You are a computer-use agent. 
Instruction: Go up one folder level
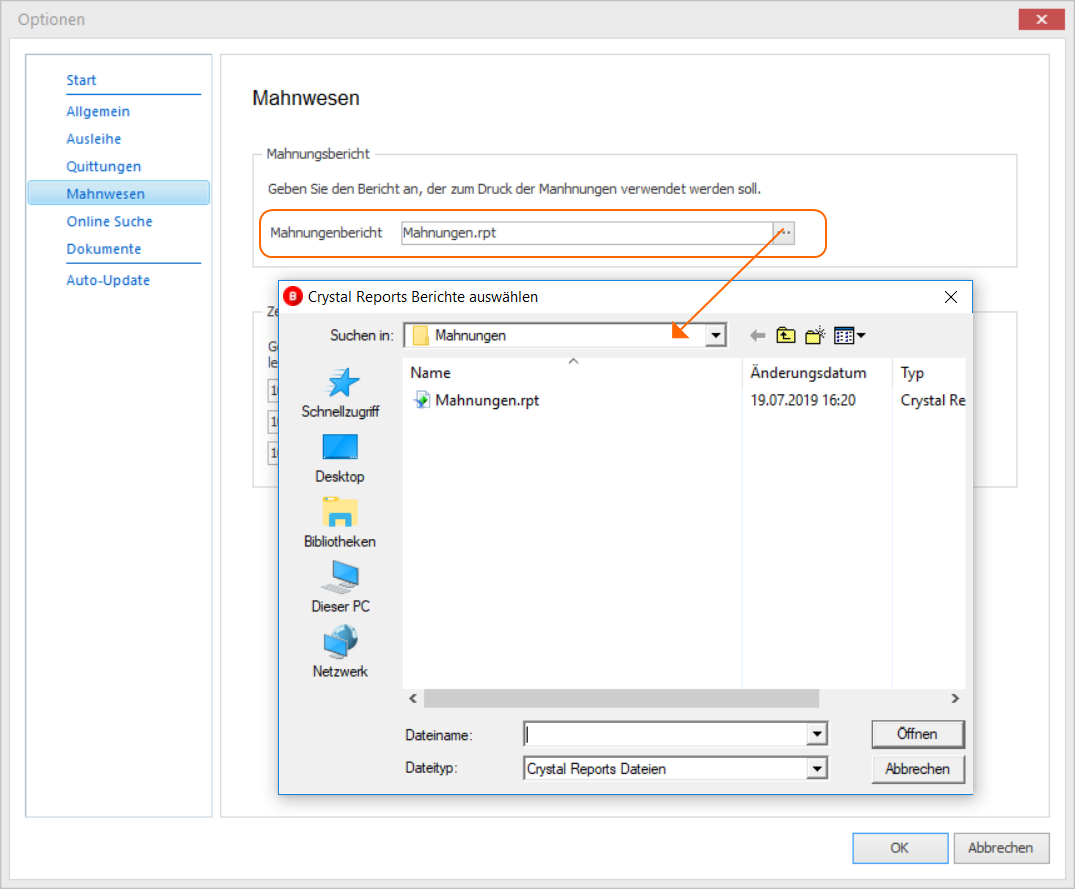786,336
